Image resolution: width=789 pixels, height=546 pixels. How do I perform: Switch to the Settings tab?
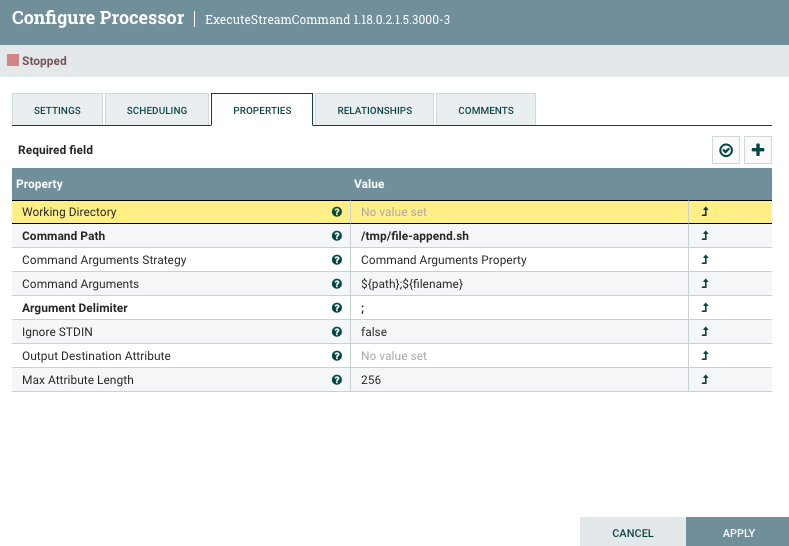[x=57, y=110]
